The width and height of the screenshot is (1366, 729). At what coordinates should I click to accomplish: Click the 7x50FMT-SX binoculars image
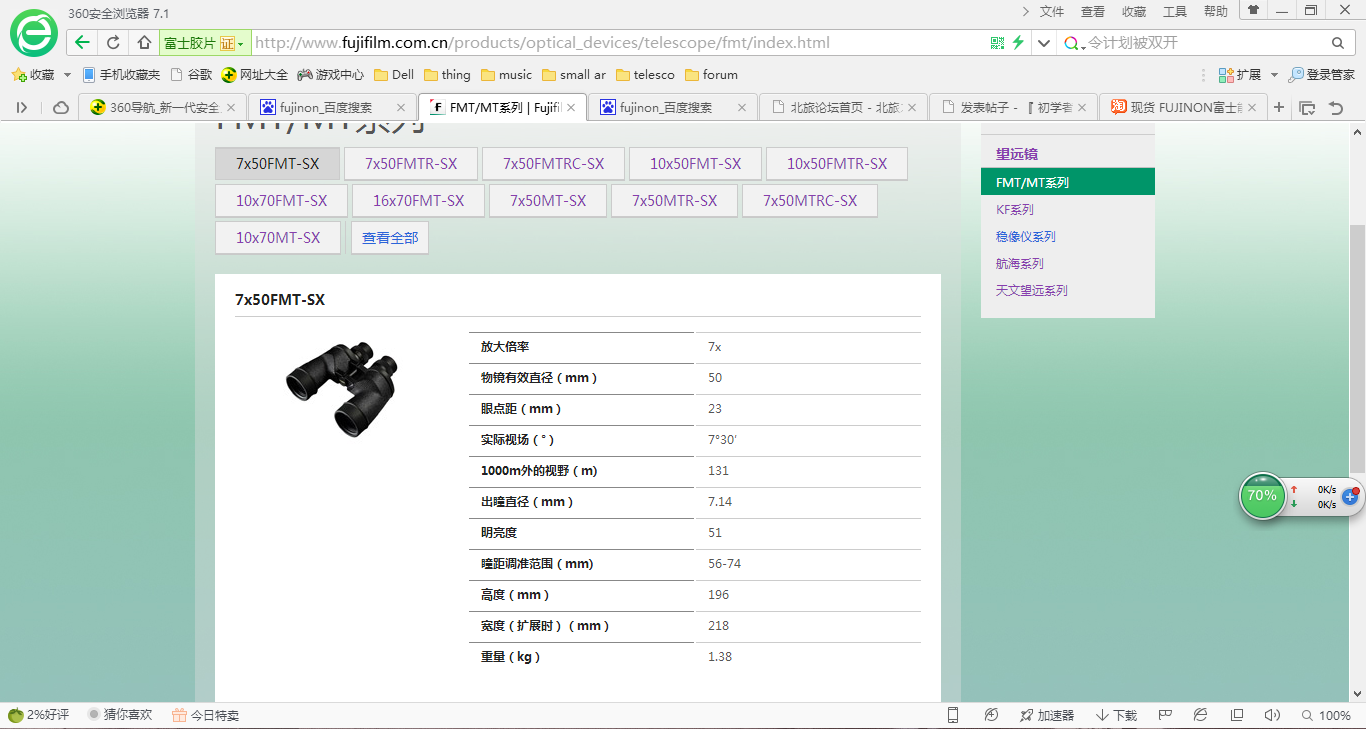(340, 388)
